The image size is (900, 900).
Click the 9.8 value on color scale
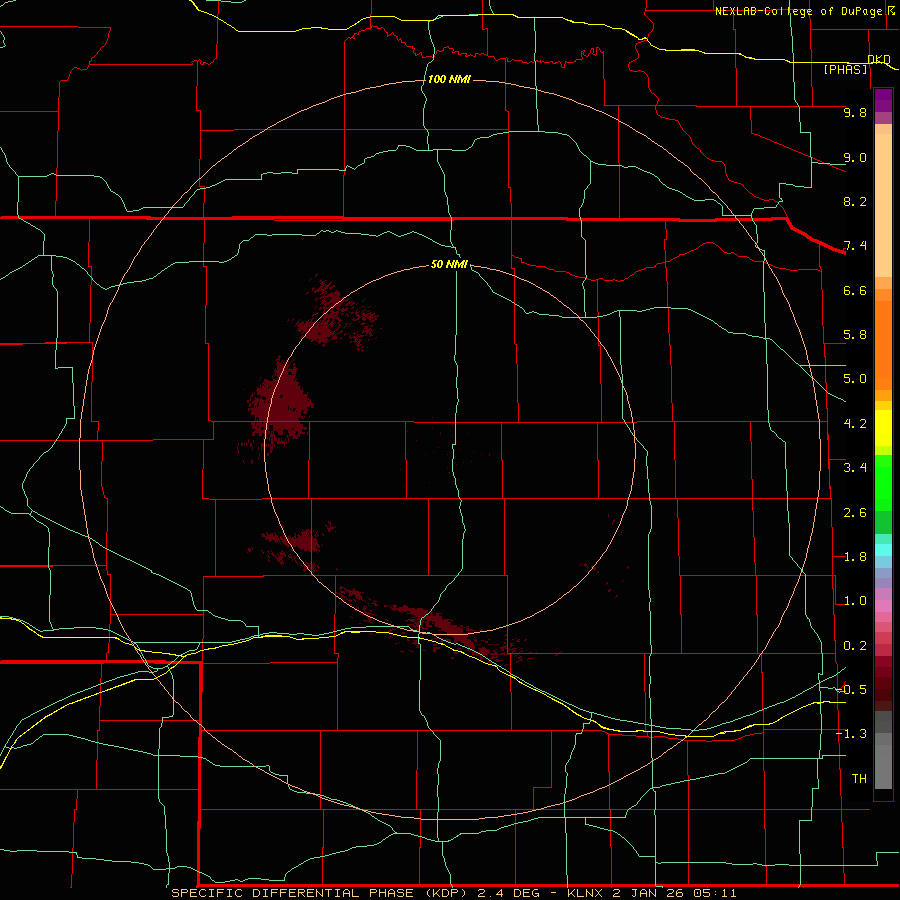[x=855, y=112]
